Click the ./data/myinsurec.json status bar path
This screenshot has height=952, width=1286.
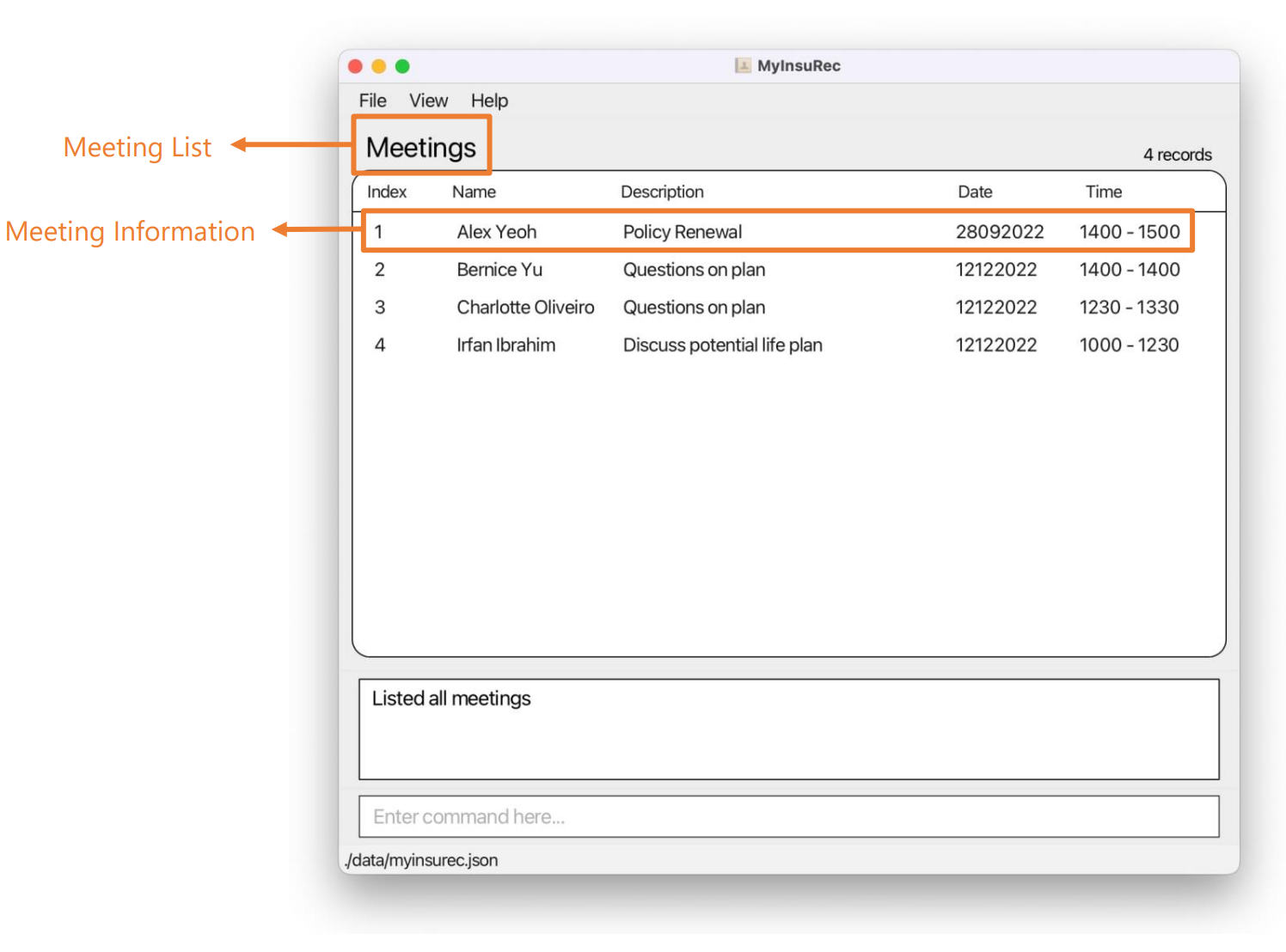point(421,860)
